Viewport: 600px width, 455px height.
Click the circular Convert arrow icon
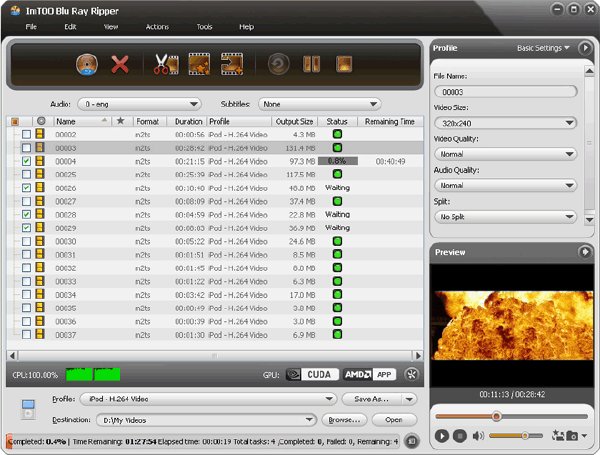tap(278, 64)
